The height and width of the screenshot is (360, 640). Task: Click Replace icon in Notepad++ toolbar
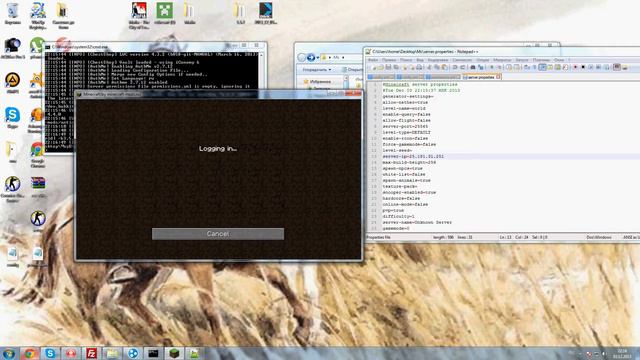click(480, 67)
